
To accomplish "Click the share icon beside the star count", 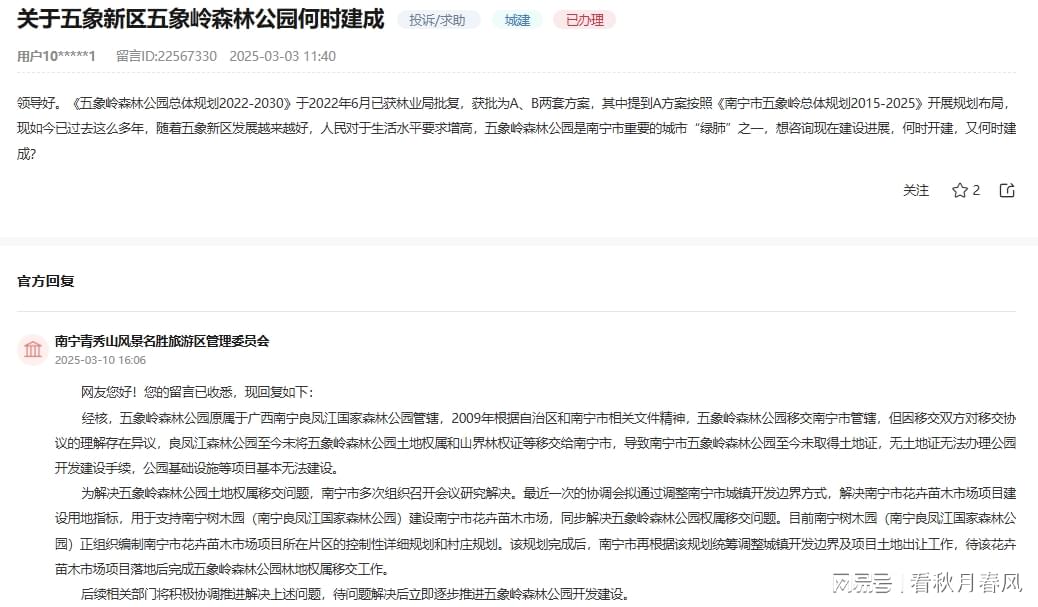I will tap(1007, 191).
